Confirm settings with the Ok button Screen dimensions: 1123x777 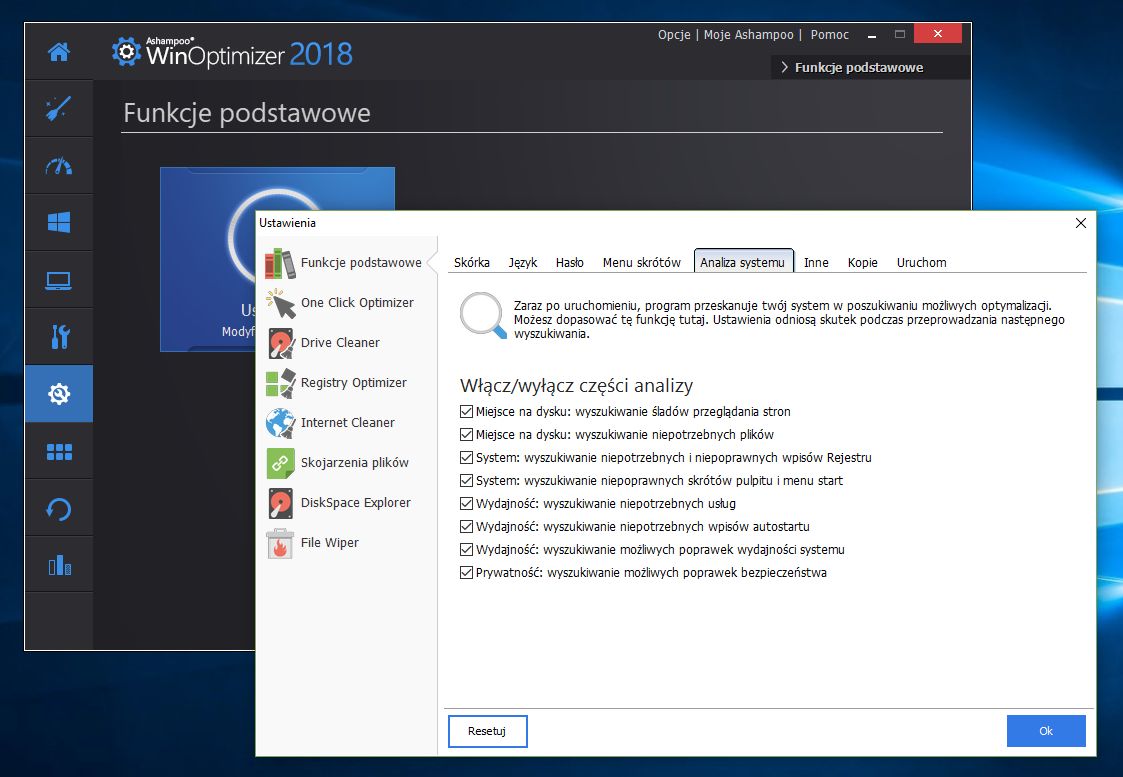(1046, 731)
